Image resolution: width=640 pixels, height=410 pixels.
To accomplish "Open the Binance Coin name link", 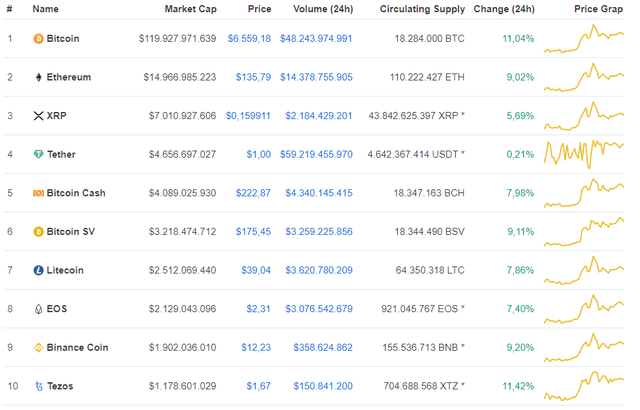I will [x=78, y=348].
